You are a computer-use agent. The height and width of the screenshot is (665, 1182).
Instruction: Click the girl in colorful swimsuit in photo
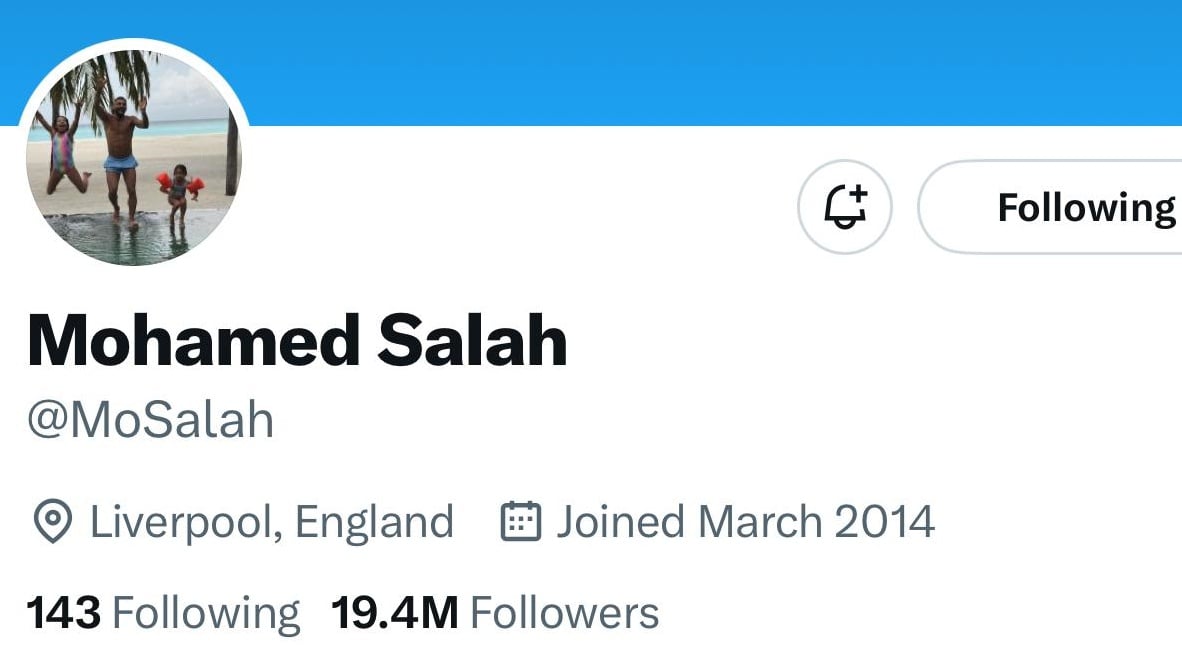[x=62, y=150]
